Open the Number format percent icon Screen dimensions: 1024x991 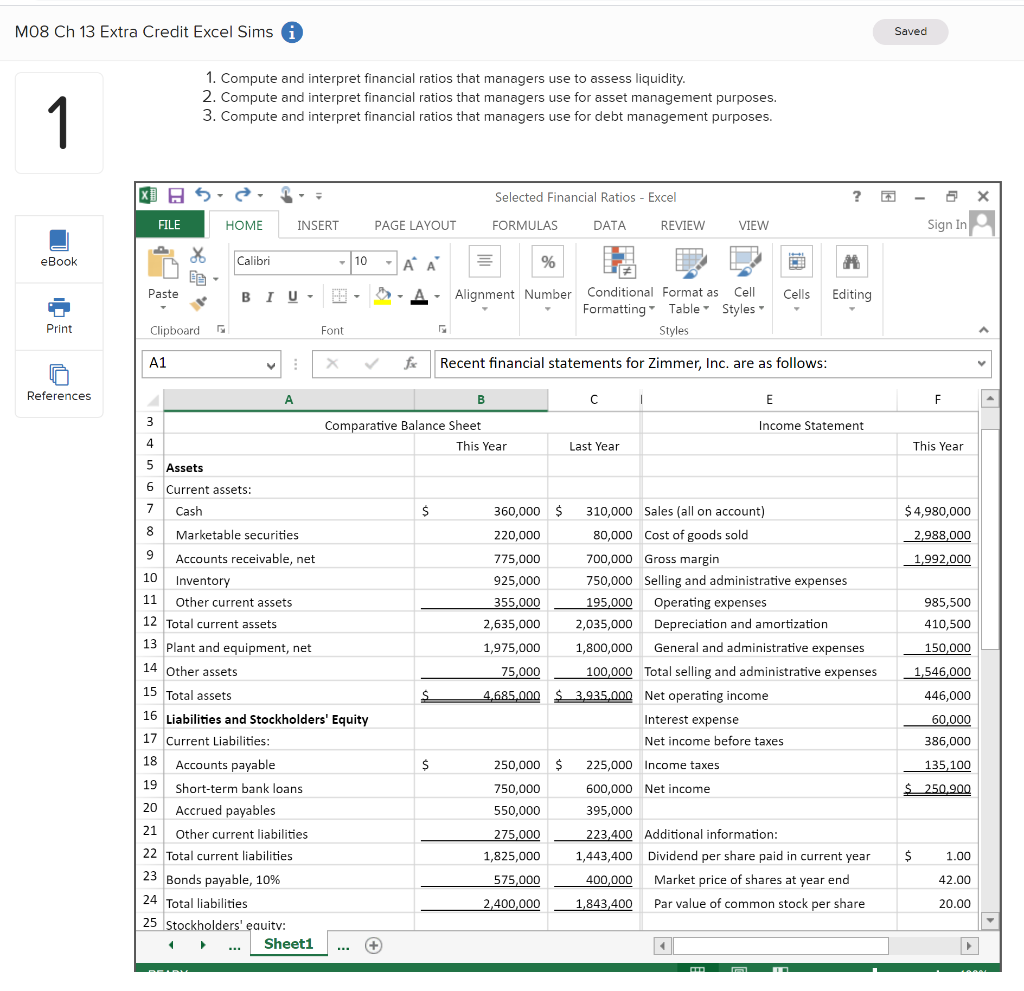tap(548, 261)
